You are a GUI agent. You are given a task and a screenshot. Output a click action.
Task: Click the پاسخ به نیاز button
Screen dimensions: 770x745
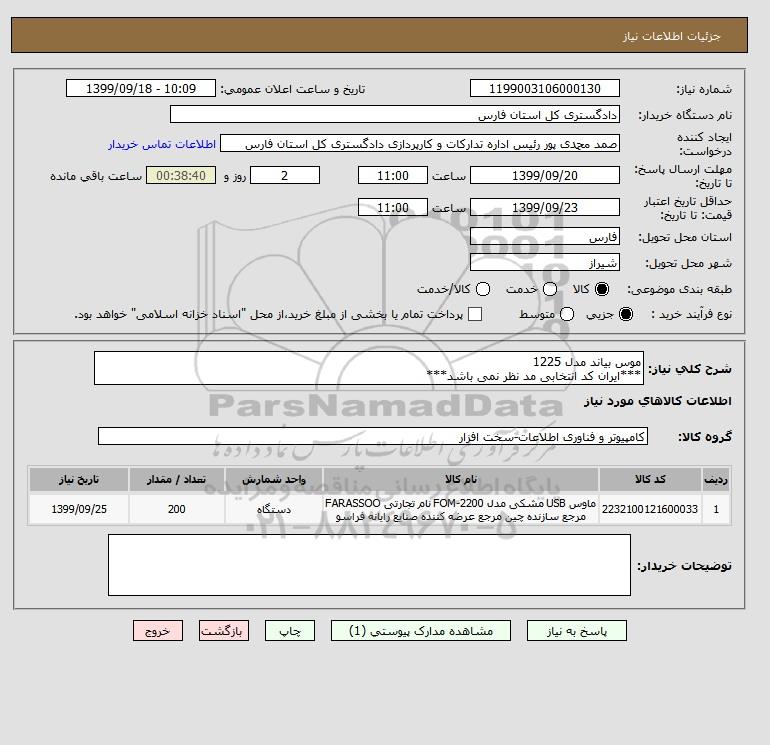tap(577, 631)
